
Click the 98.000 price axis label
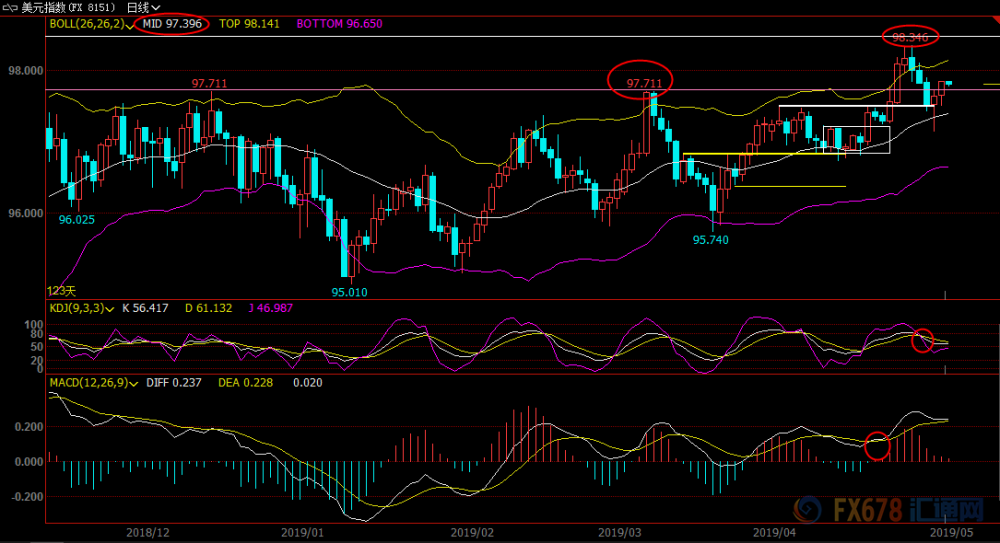[x=26, y=70]
